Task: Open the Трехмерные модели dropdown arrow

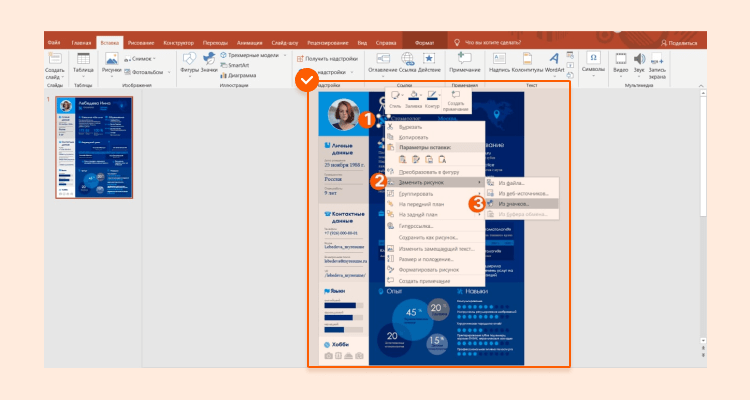Action: tap(285, 56)
